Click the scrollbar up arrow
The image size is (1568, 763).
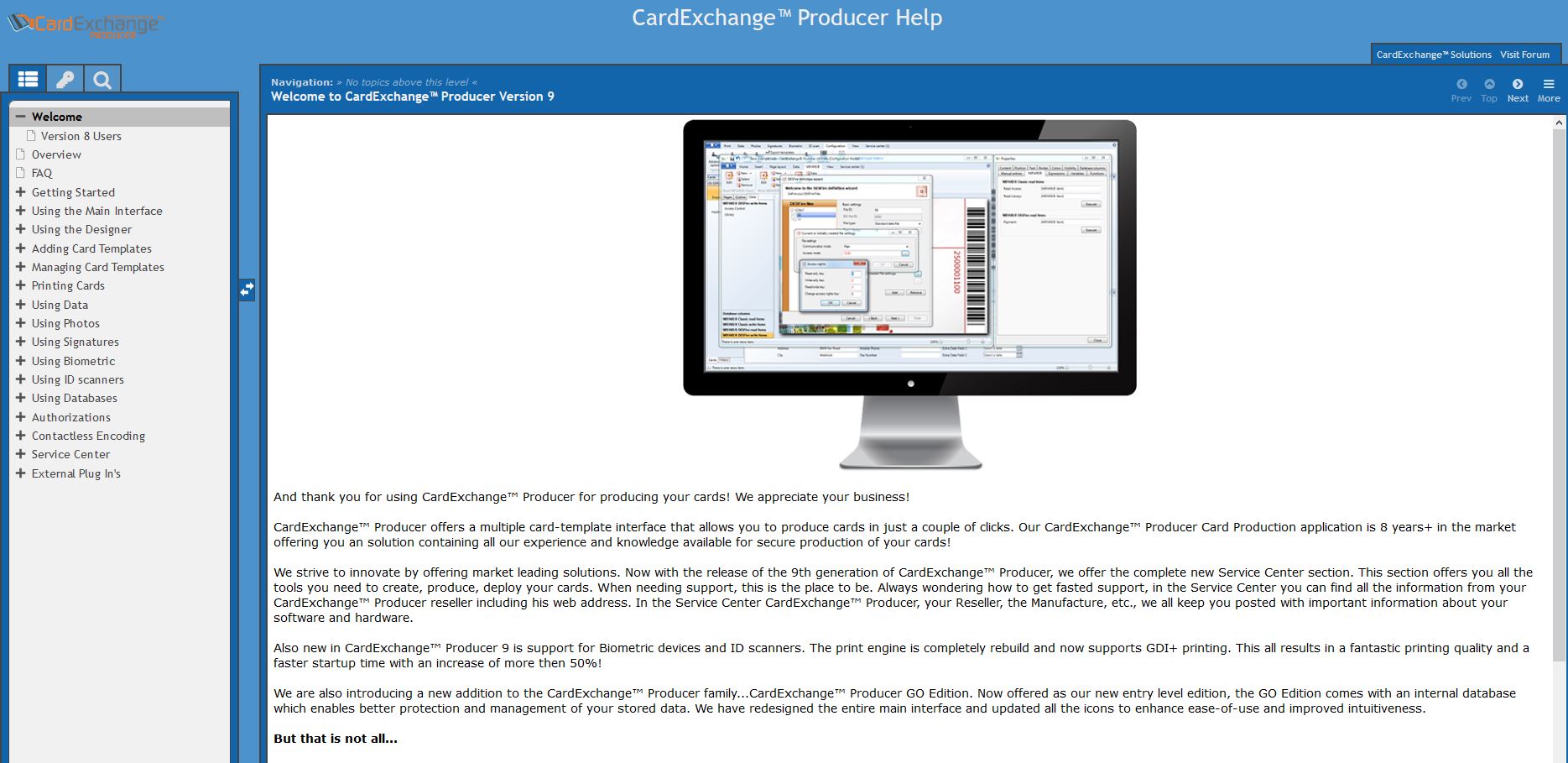(1559, 123)
